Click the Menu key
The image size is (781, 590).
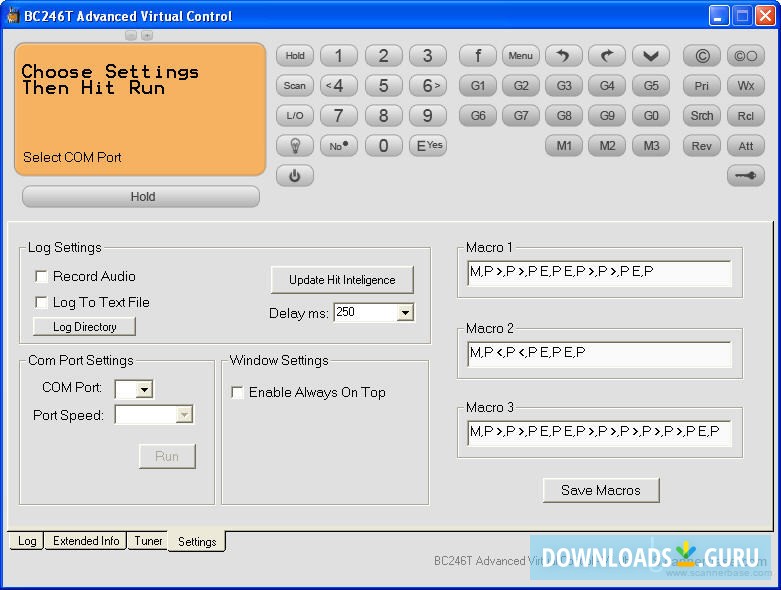(521, 56)
